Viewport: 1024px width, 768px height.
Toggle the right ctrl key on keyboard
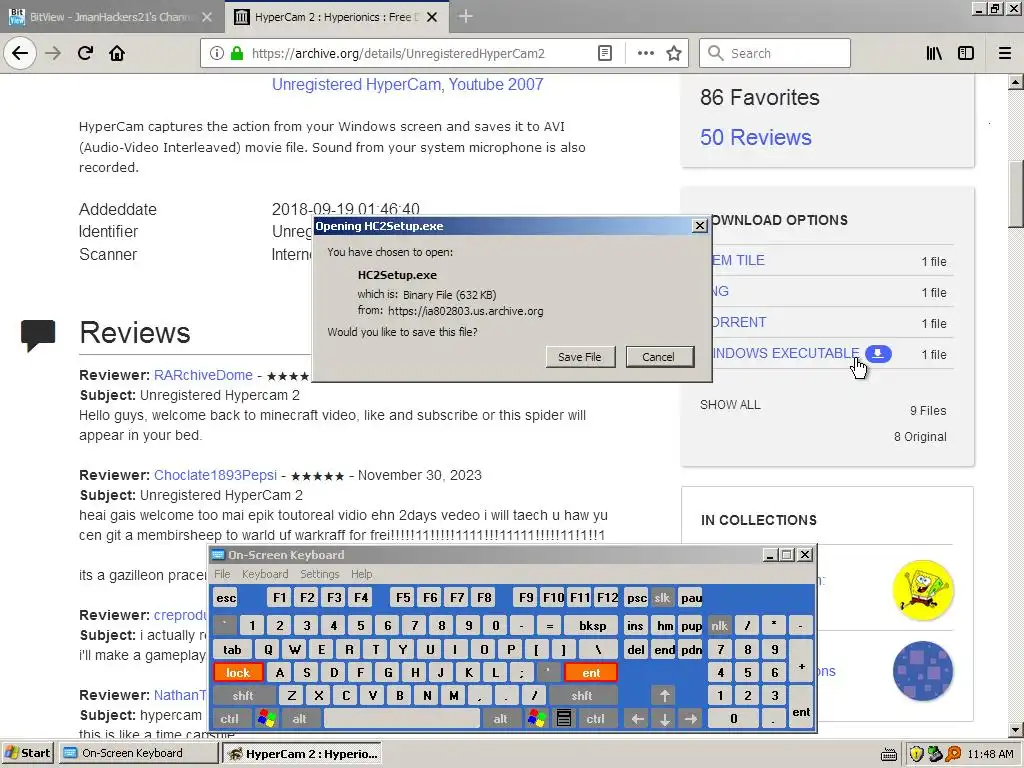(x=596, y=718)
